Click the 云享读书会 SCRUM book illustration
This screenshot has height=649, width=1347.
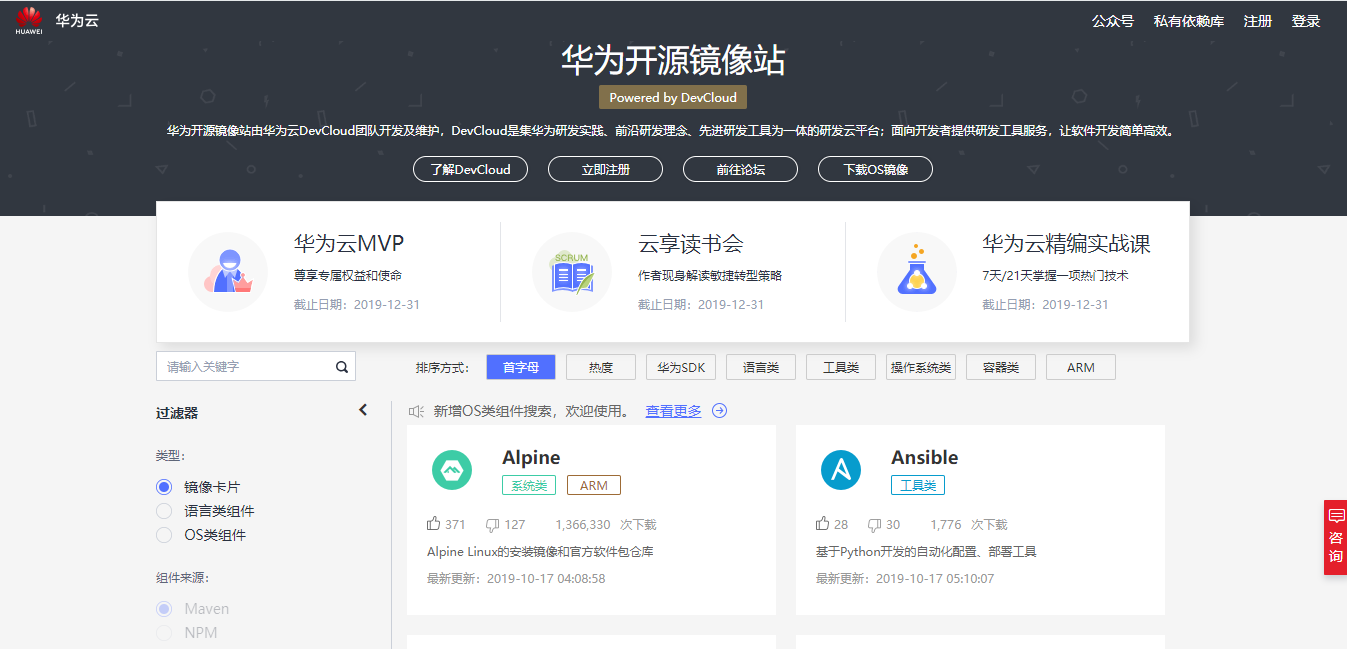(x=572, y=272)
